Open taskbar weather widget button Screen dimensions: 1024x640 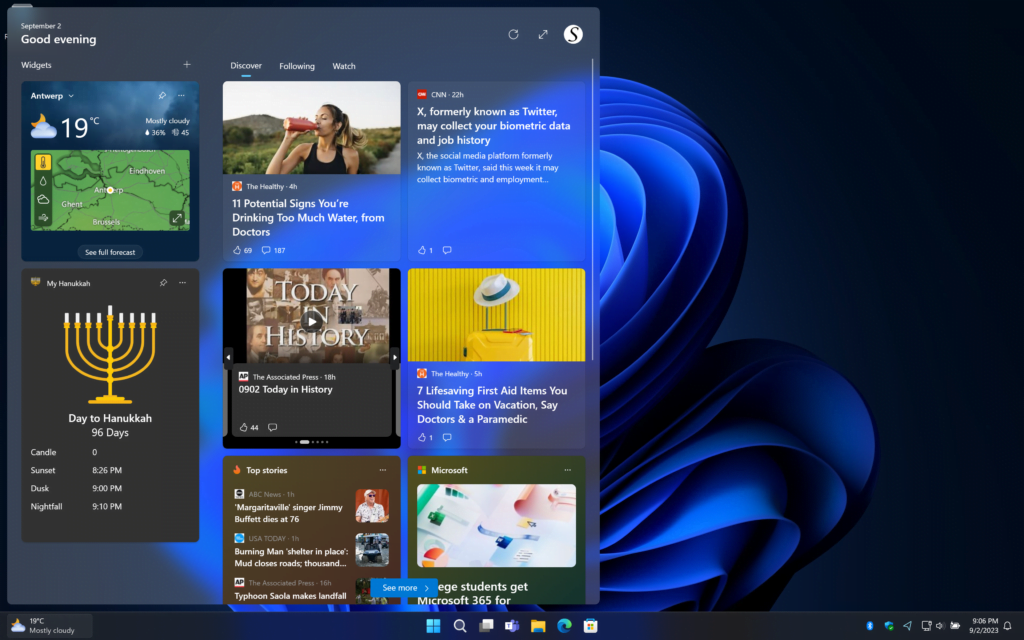coord(50,626)
